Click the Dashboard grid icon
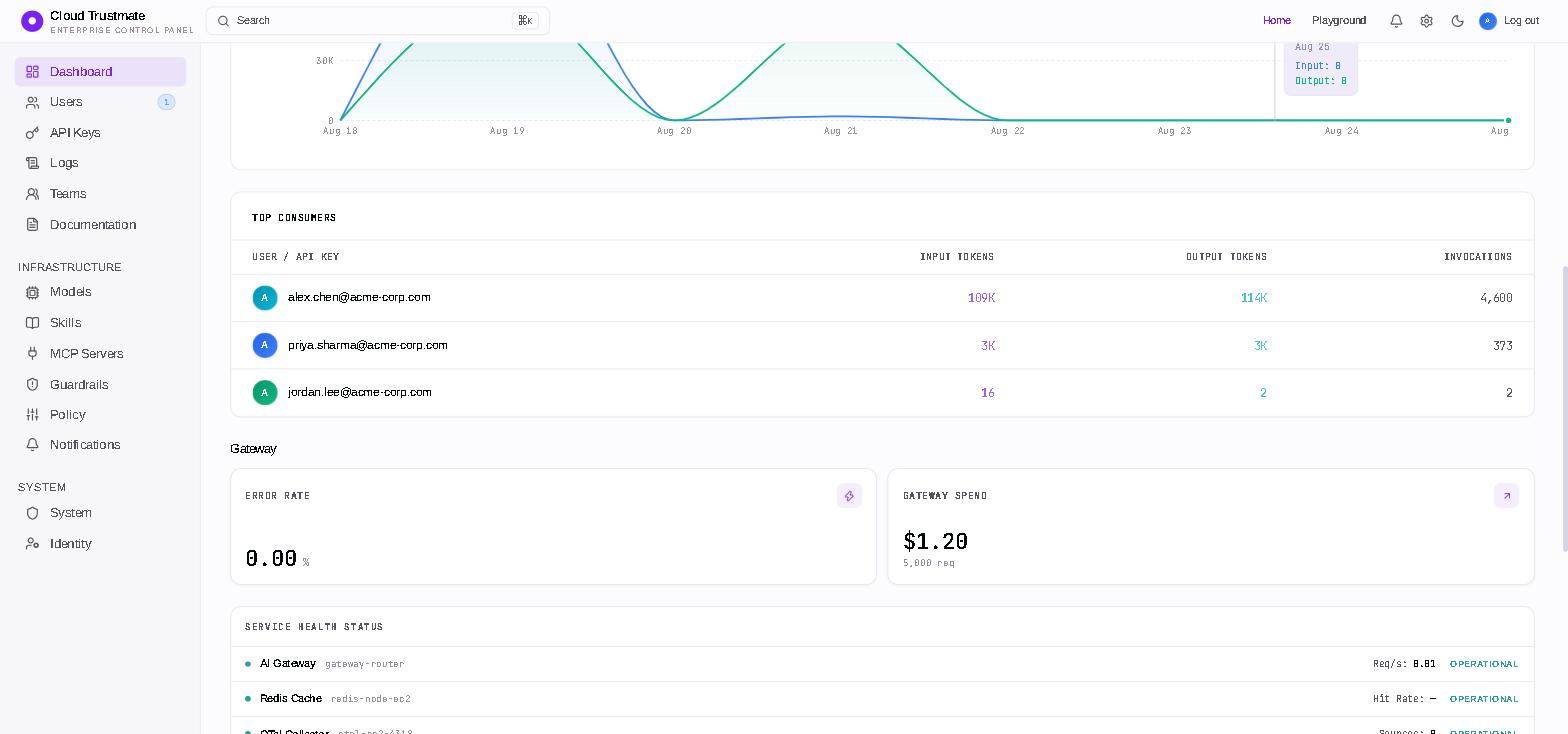1568x734 pixels. [x=32, y=72]
